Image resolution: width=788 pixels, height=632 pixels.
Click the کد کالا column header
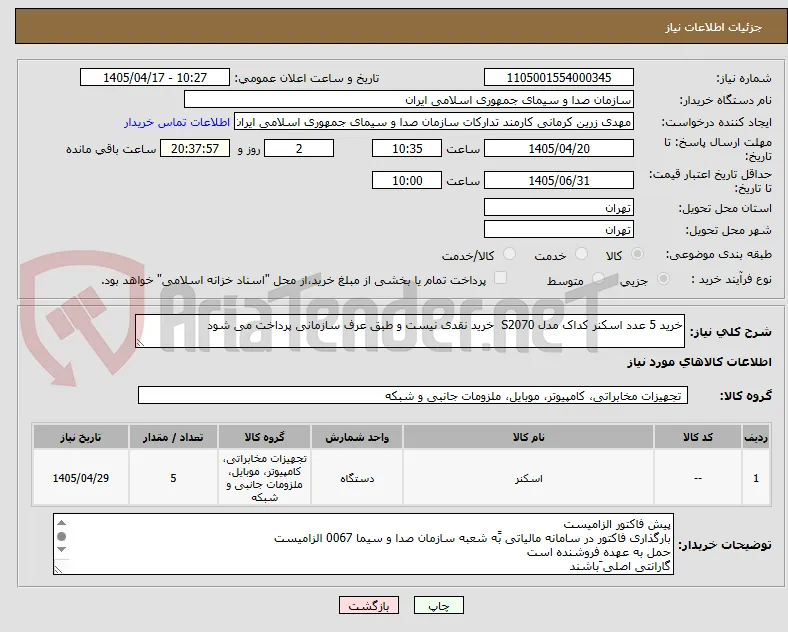tap(698, 437)
